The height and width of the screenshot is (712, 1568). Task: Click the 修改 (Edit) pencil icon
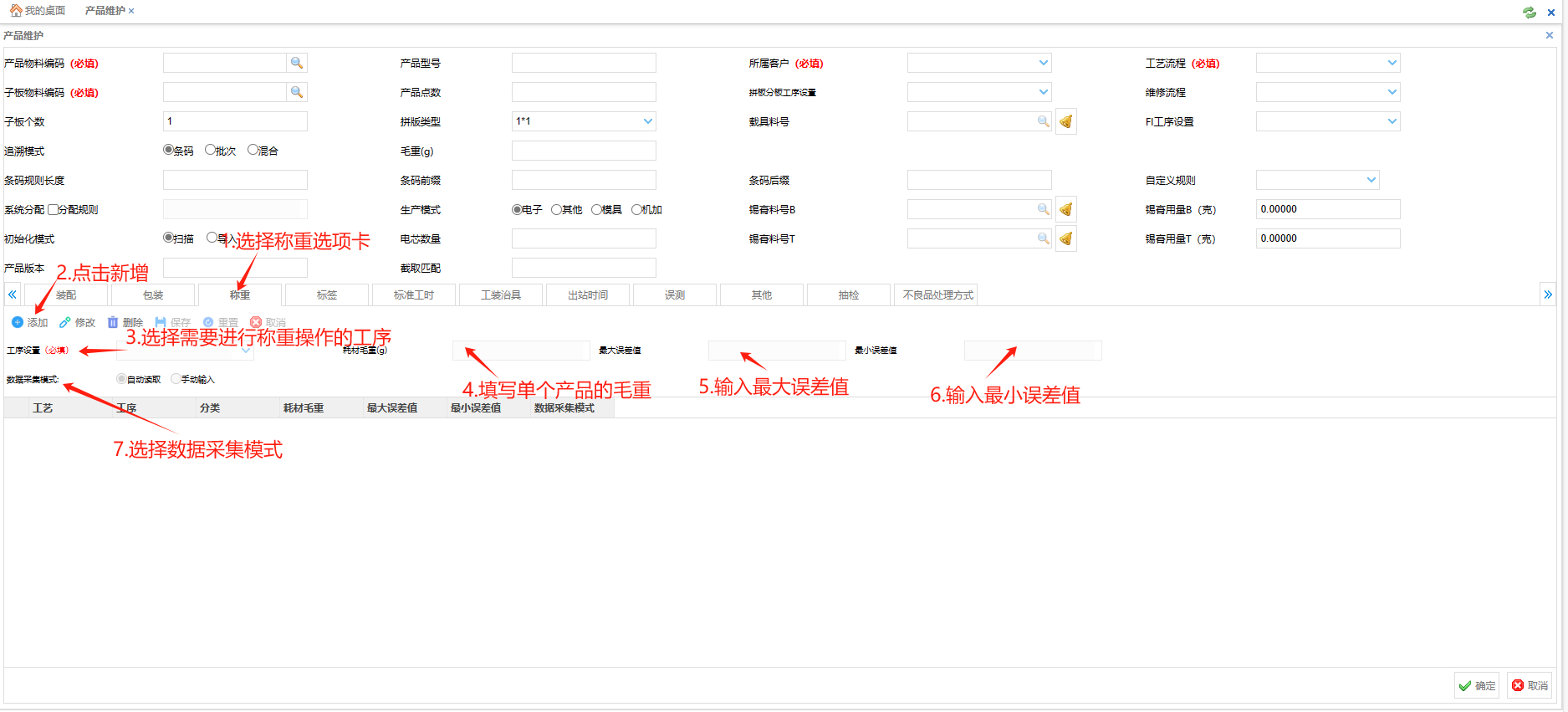click(64, 322)
